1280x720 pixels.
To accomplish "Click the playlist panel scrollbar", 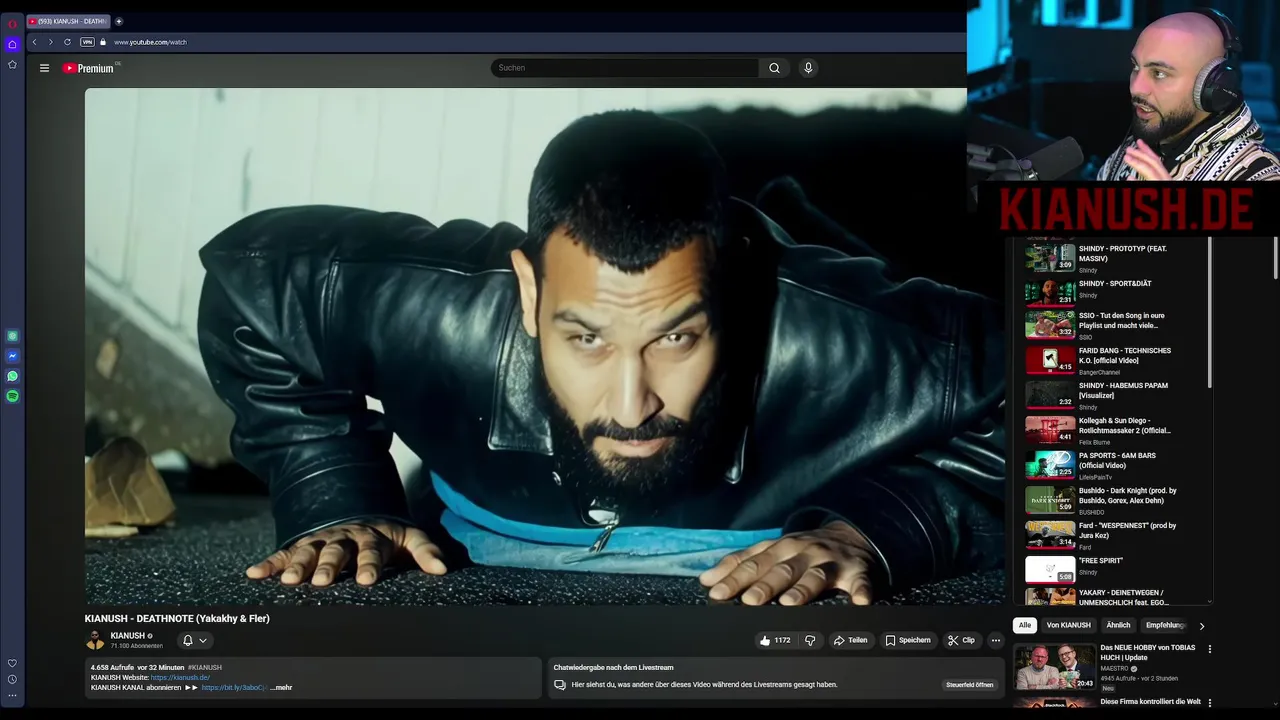I will [x=1210, y=312].
